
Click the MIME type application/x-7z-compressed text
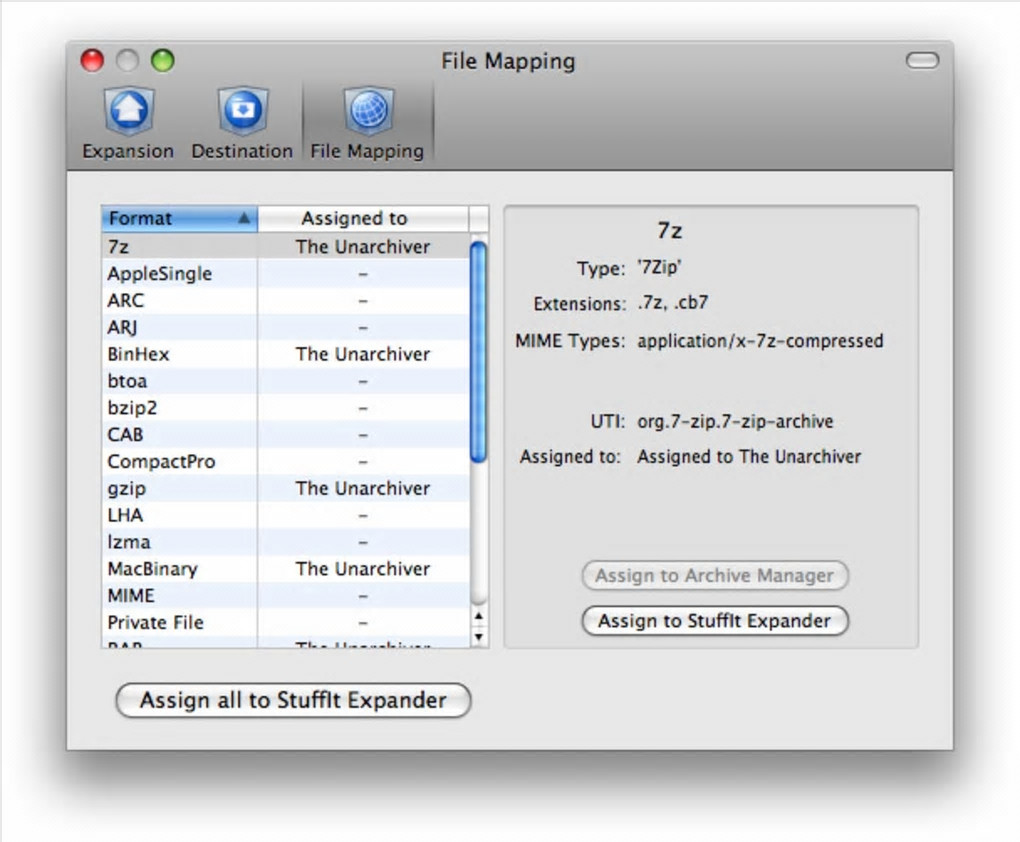[760, 341]
